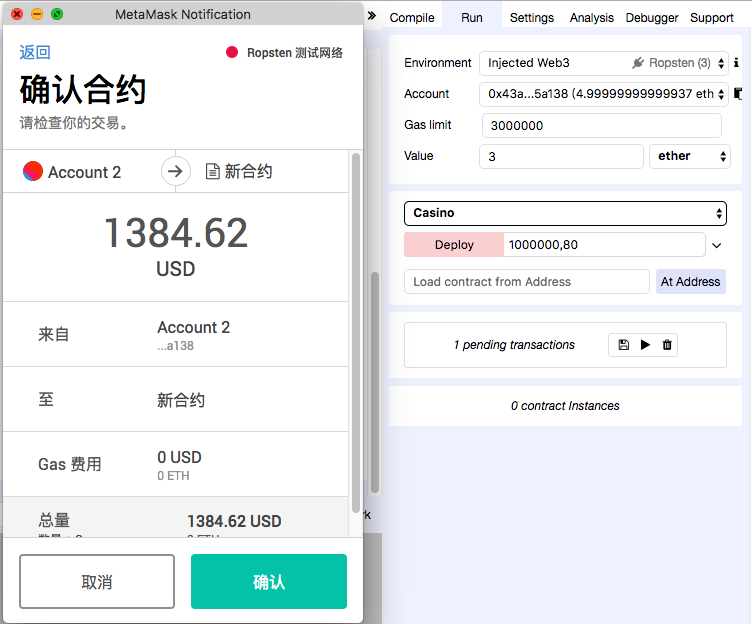Image resolution: width=752 pixels, height=624 pixels.
Task: Click the Remix panel scrollbar behind MetaMask
Action: [x=375, y=384]
